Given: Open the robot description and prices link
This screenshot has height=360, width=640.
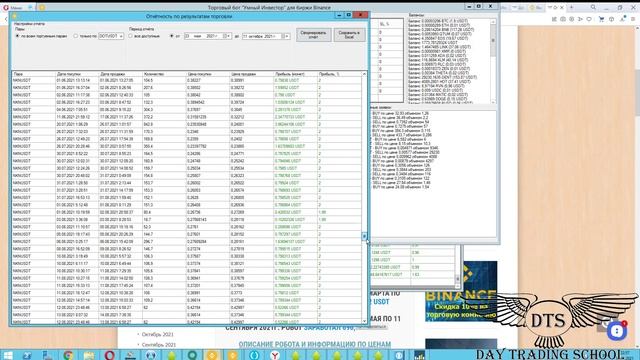Looking at the screenshot, I should tap(315, 344).
